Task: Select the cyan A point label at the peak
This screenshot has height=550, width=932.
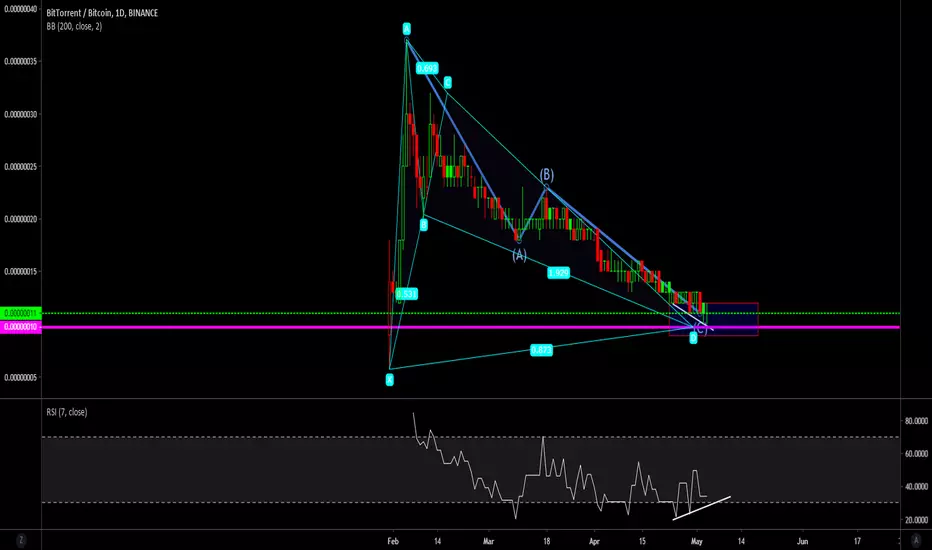Action: (x=407, y=29)
